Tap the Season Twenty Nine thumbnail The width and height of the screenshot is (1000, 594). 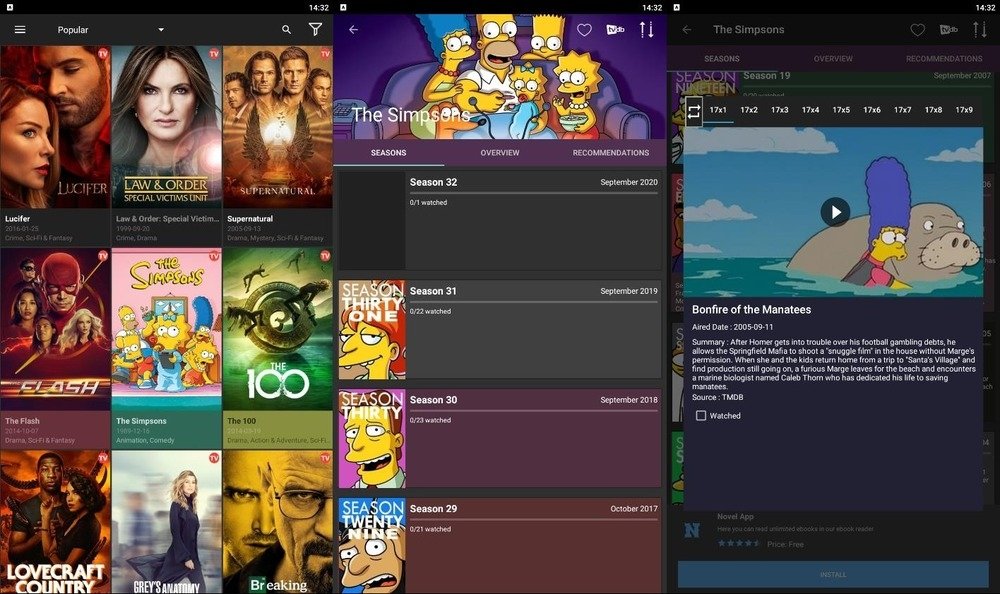[372, 546]
